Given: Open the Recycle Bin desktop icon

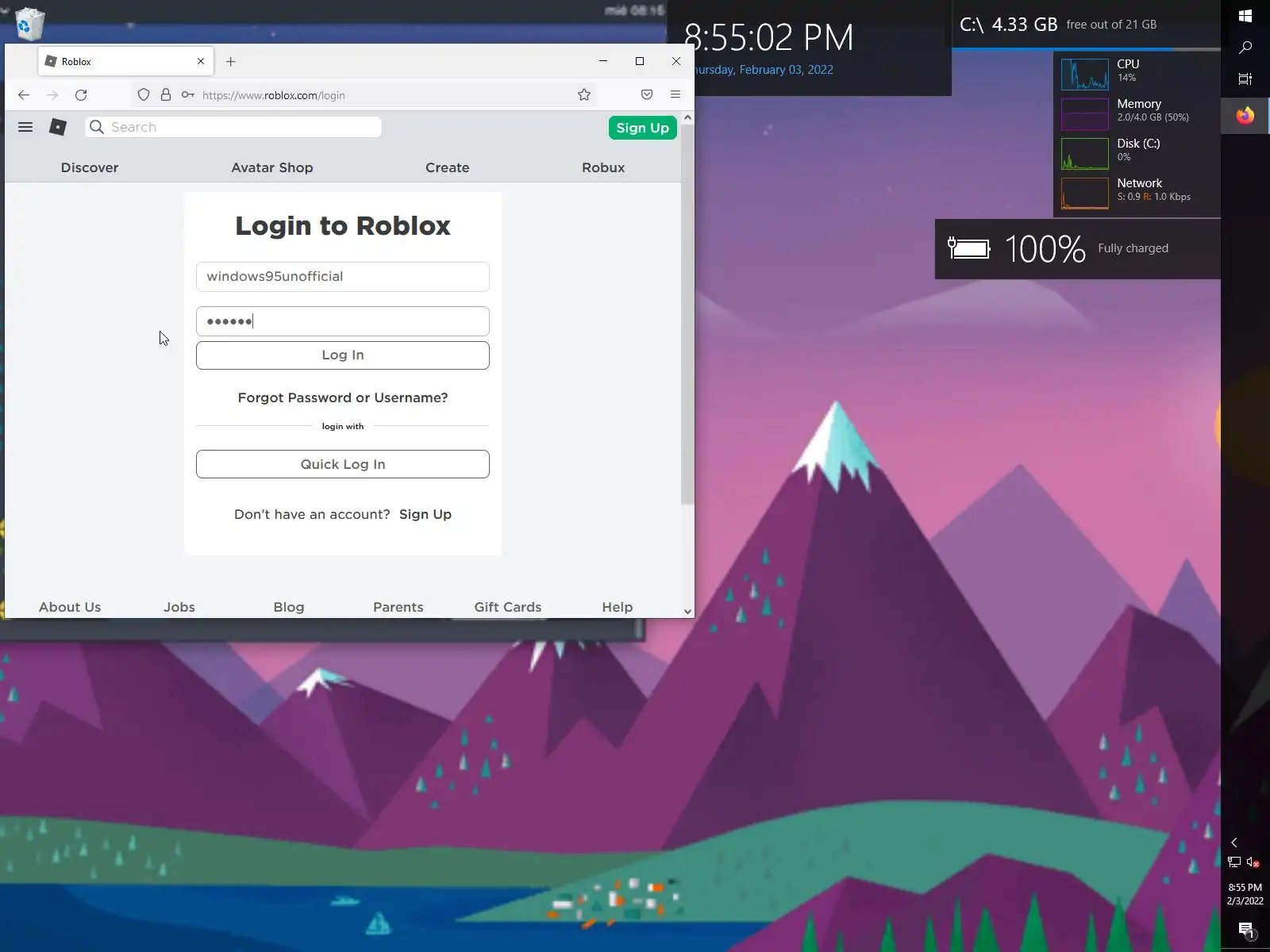Looking at the screenshot, I should [x=29, y=23].
